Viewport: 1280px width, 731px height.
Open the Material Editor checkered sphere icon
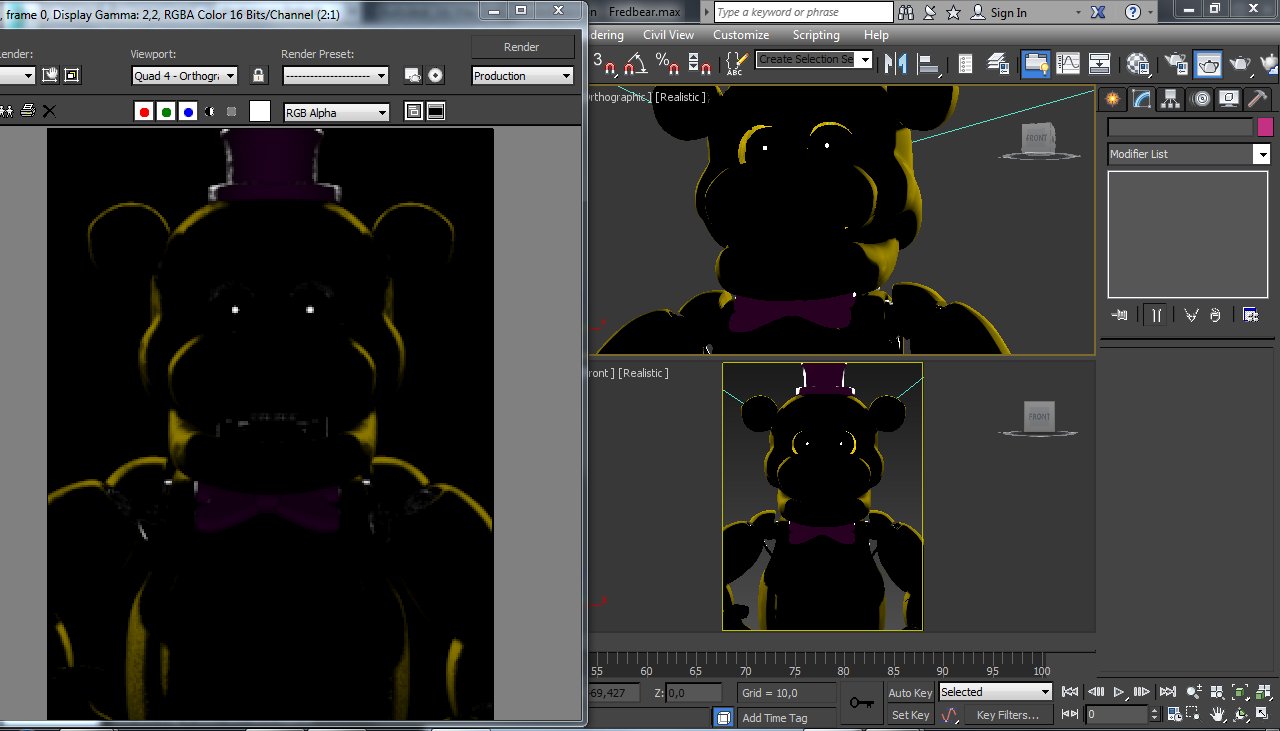tap(1138, 64)
